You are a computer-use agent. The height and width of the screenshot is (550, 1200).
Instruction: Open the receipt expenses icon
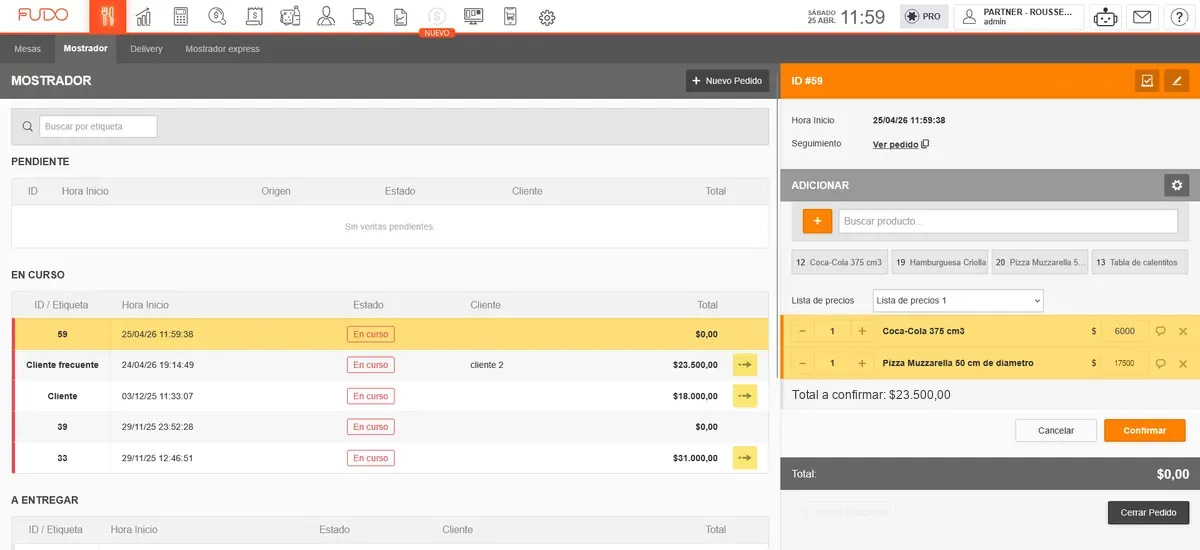254,17
